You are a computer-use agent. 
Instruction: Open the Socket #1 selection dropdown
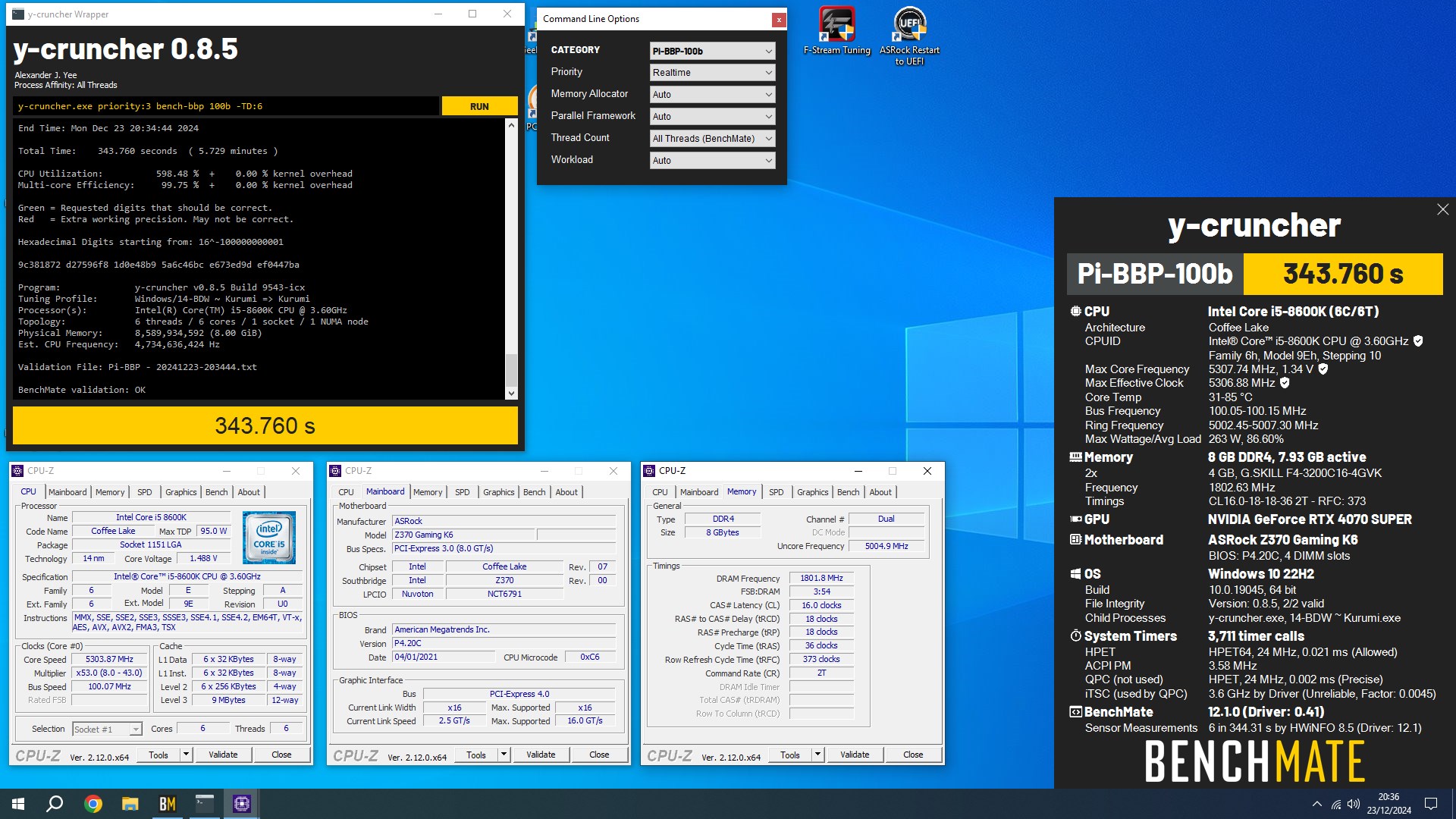click(x=107, y=729)
